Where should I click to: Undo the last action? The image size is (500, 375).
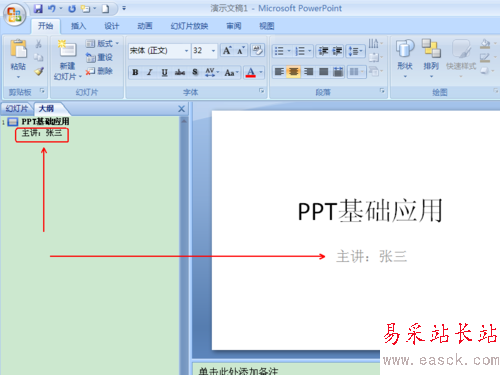(51, 9)
